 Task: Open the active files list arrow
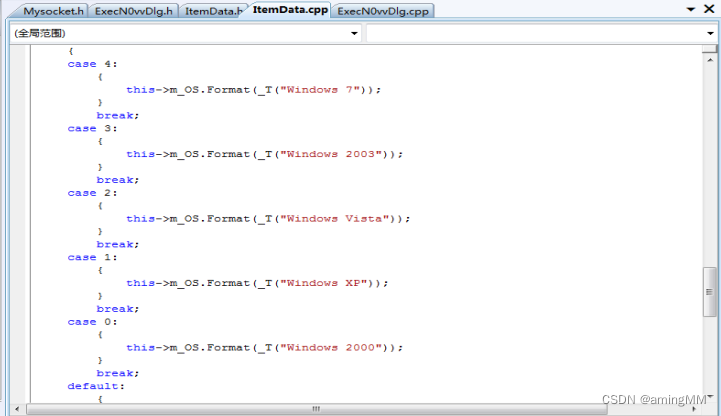[691, 9]
